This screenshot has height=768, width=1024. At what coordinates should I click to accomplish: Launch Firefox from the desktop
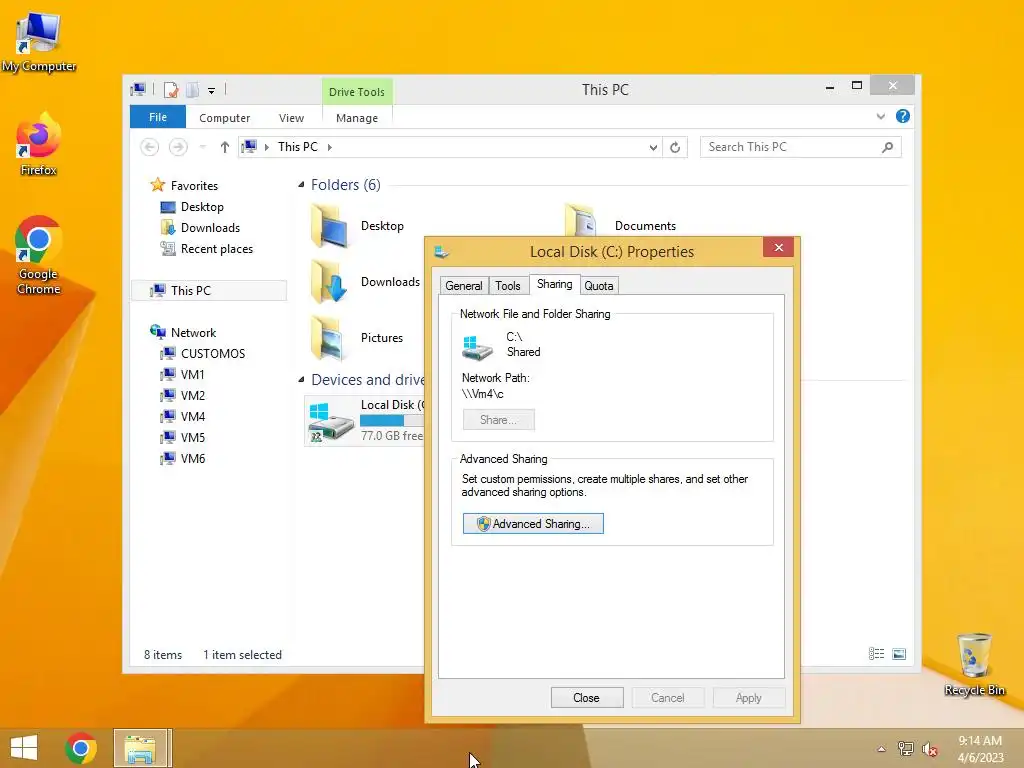[x=39, y=145]
